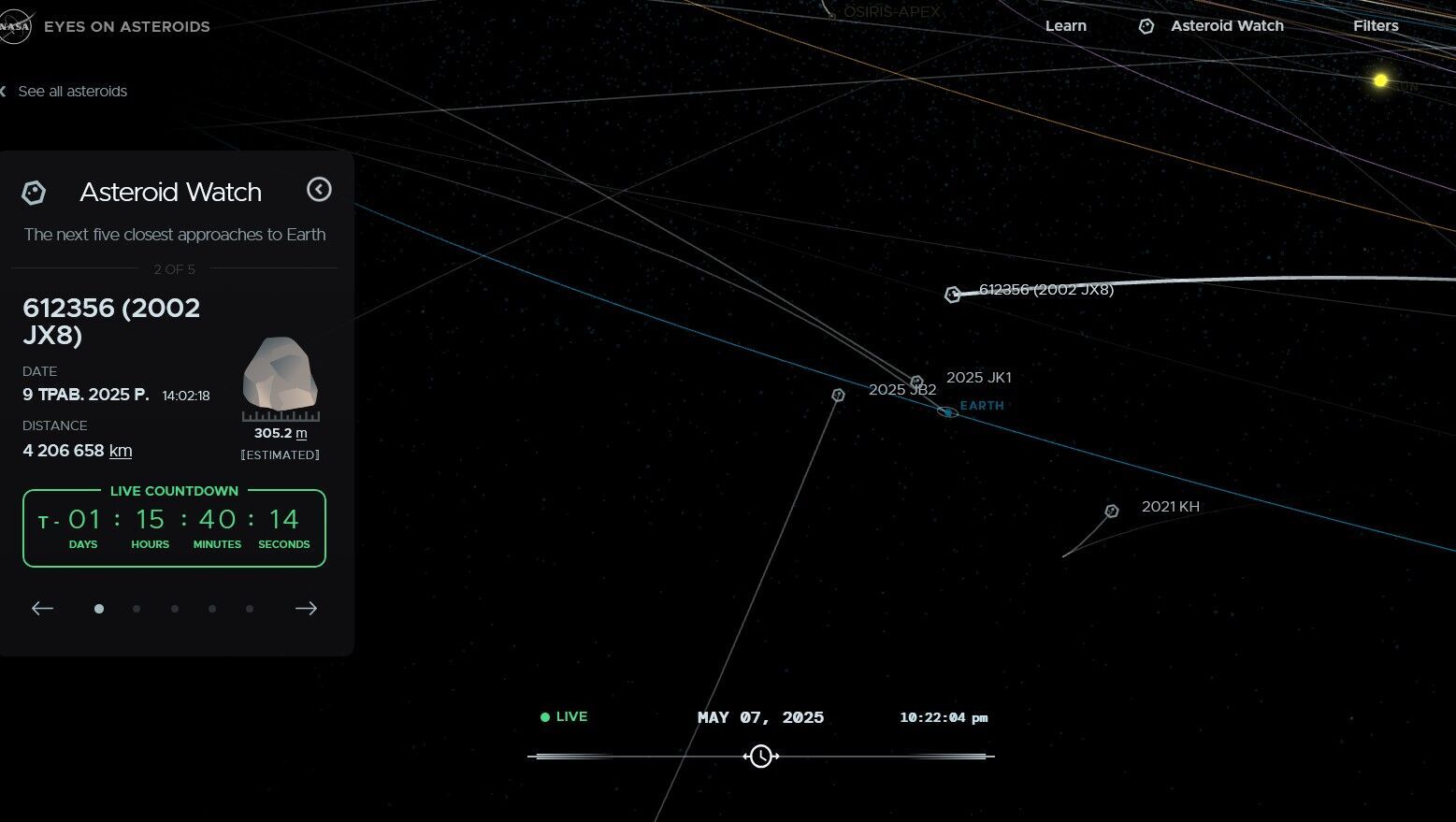This screenshot has height=822, width=1456.
Task: Open the Eyes on Asteroids home title
Action: (127, 26)
